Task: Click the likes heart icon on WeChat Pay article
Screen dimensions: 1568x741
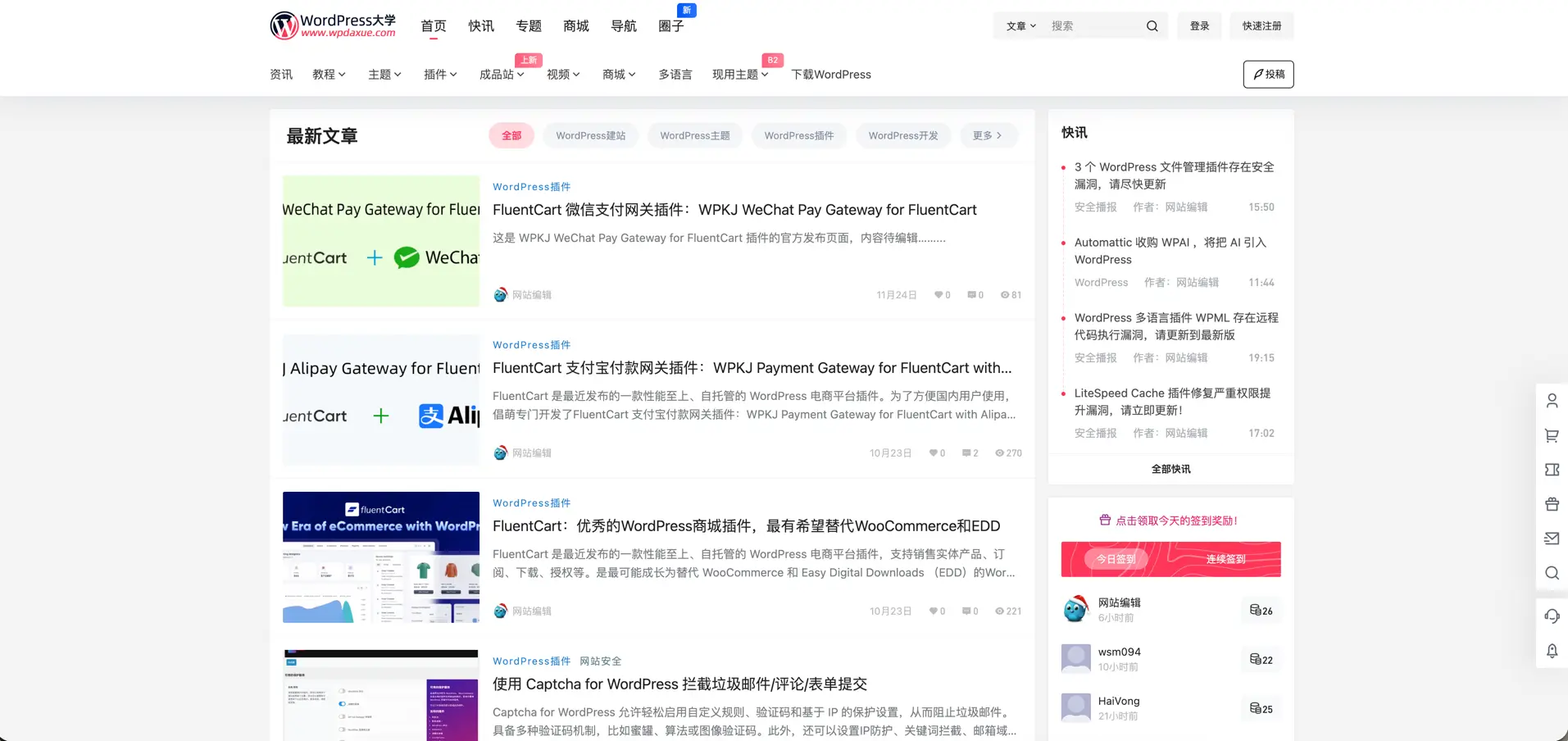Action: coord(939,295)
